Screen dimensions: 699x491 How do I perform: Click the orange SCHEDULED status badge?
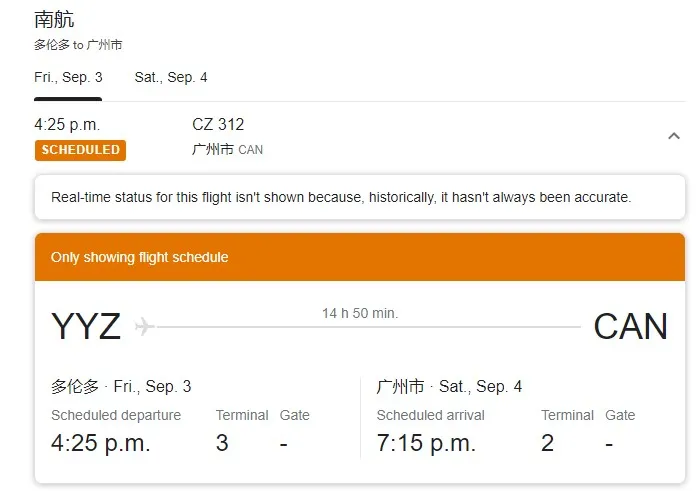80,150
